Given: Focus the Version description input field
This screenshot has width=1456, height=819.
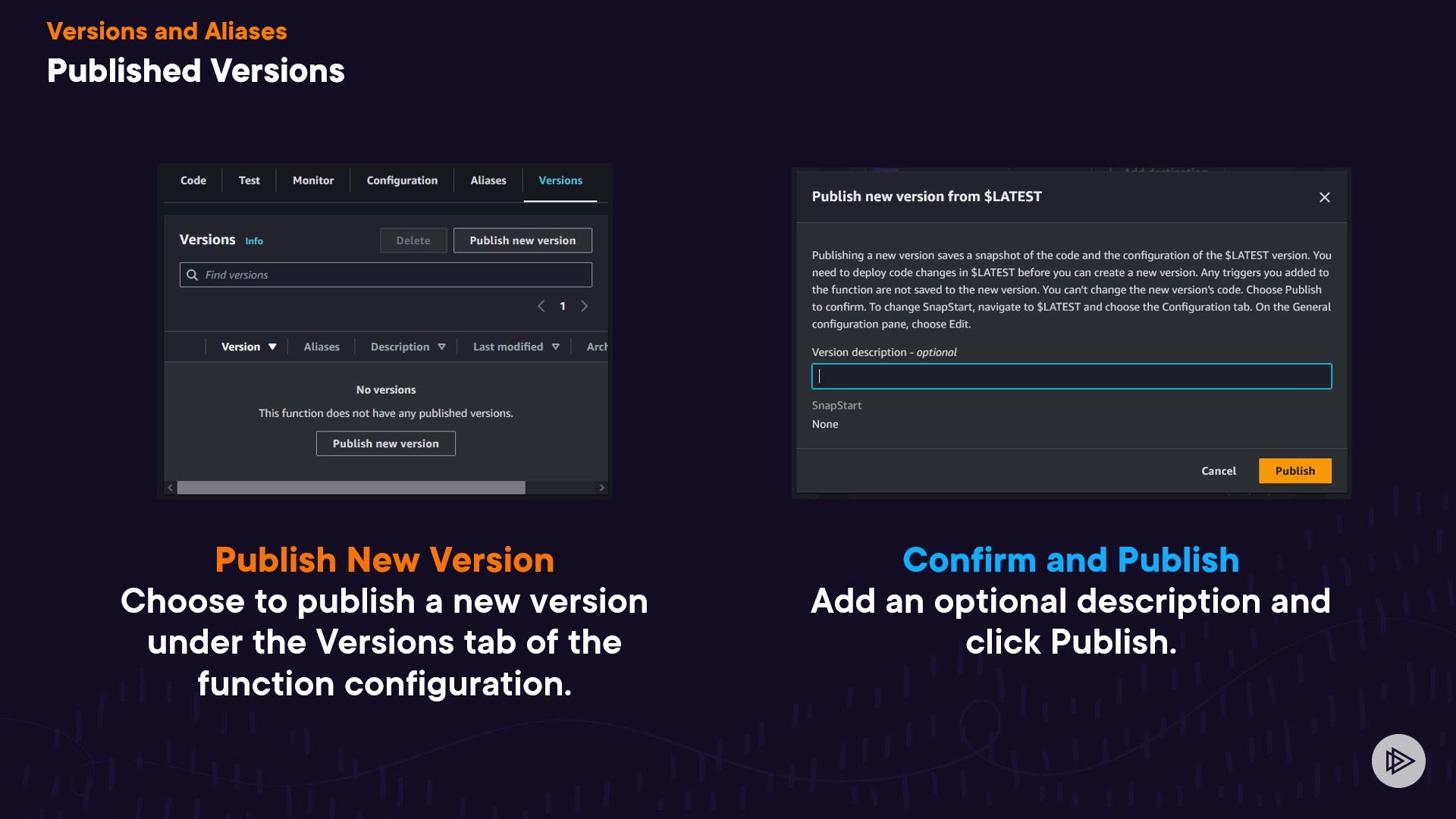Looking at the screenshot, I should (x=1071, y=376).
